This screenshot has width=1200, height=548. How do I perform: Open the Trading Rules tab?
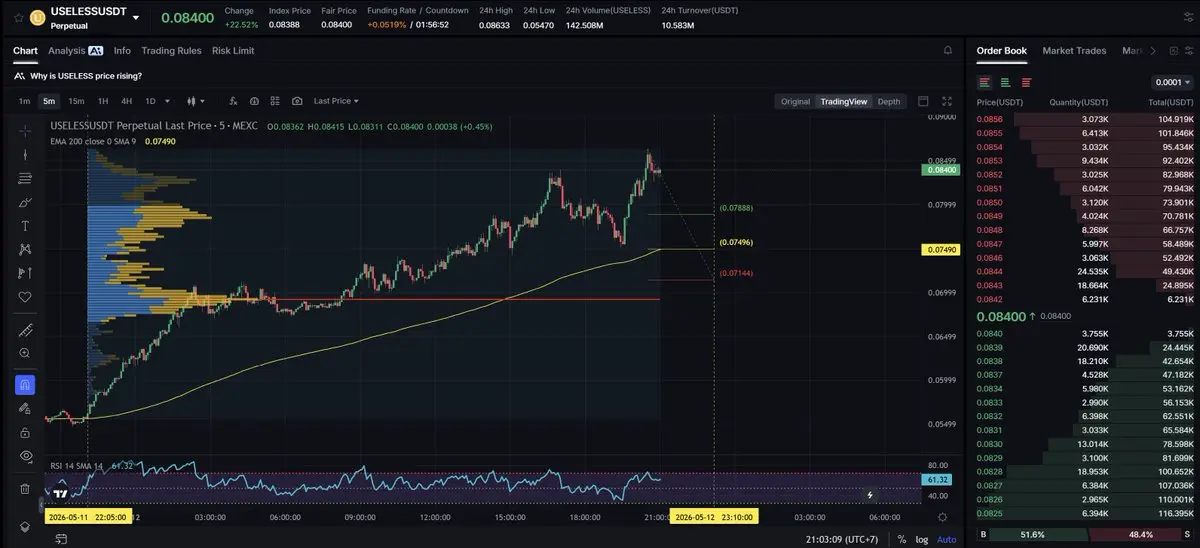171,51
